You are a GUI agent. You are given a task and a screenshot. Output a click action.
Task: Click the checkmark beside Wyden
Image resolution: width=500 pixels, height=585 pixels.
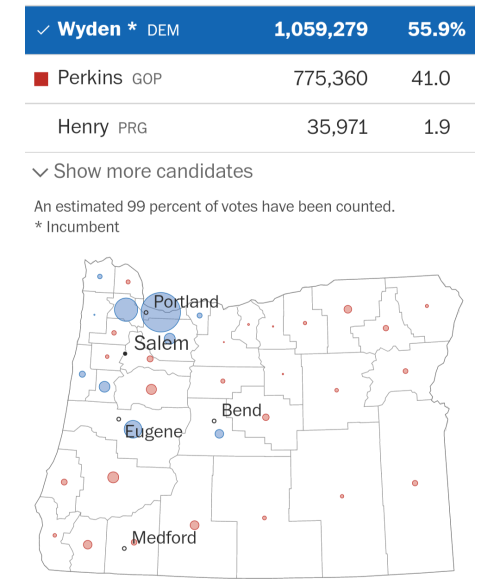tap(43, 30)
